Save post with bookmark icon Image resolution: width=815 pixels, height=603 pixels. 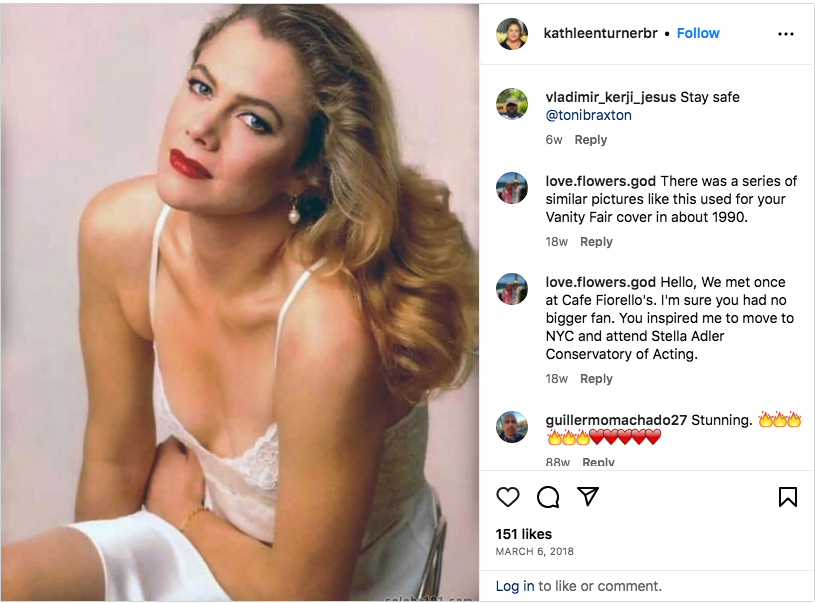(787, 497)
